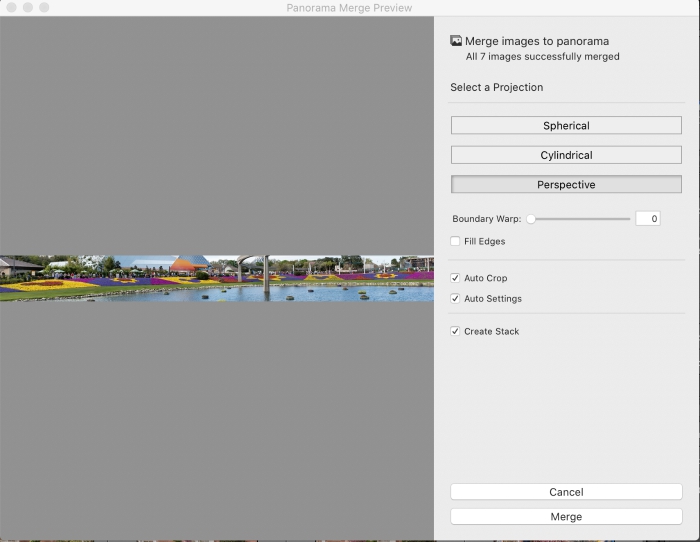700x542 pixels.
Task: Cancel the panorama merge
Action: 566,492
